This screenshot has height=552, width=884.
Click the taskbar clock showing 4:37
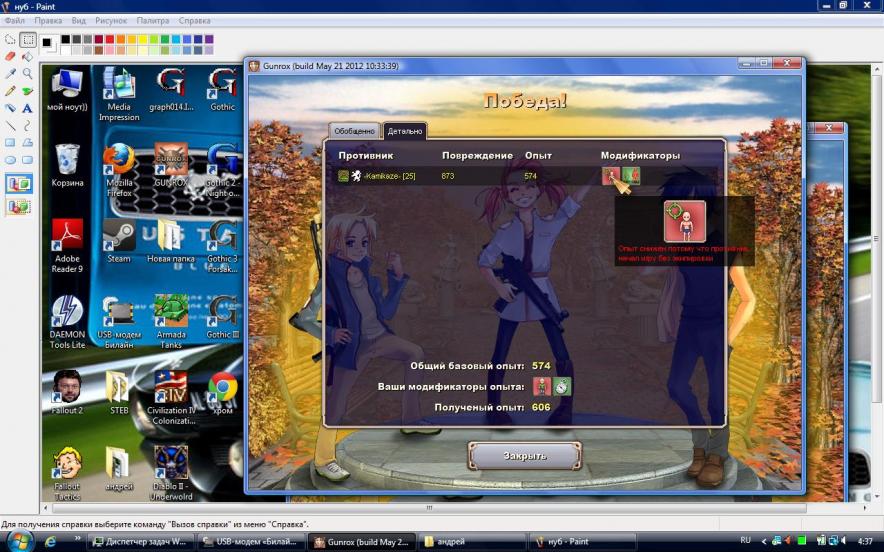click(x=864, y=541)
